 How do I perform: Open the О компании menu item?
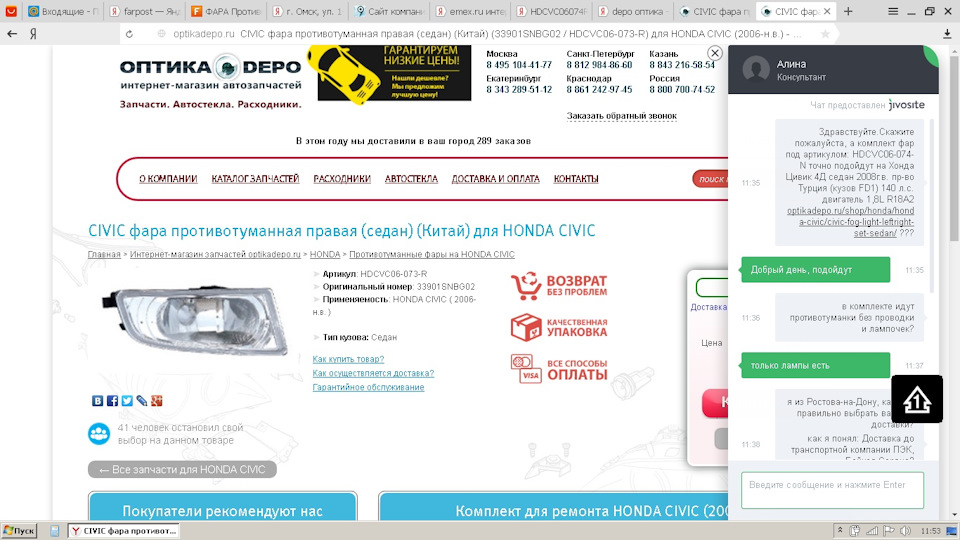point(168,179)
